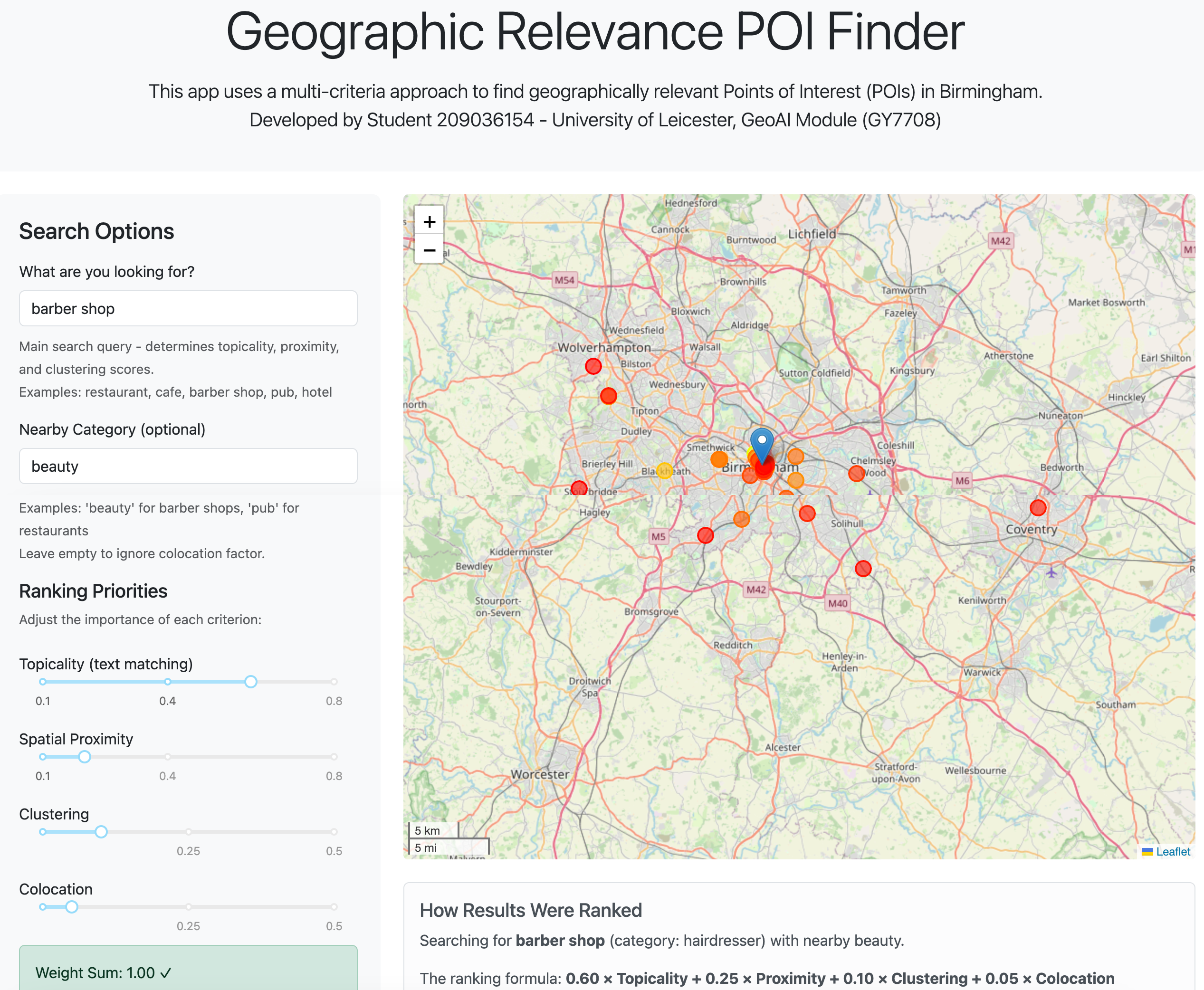The width and height of the screenshot is (1204, 990).
Task: Click the Colocation slider handle
Action: coord(71,907)
